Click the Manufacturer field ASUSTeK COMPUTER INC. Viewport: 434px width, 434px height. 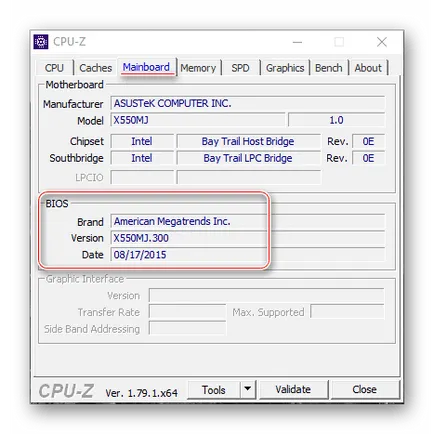248,103
